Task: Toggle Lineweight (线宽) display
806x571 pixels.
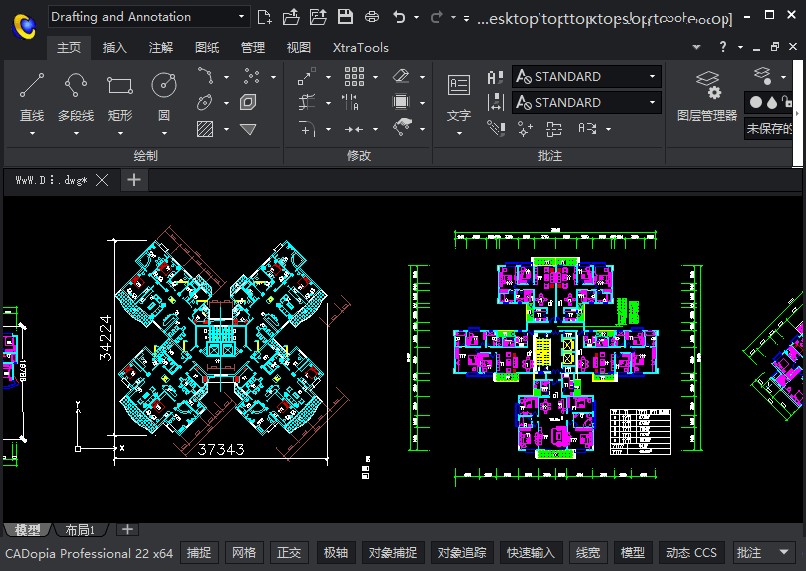Action: pos(588,552)
